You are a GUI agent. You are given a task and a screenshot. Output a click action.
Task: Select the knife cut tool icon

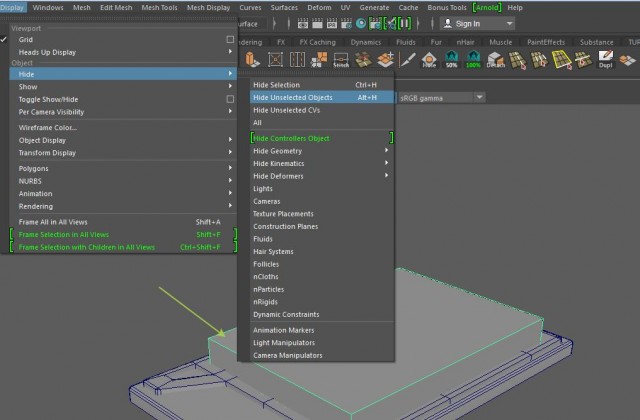tap(407, 60)
